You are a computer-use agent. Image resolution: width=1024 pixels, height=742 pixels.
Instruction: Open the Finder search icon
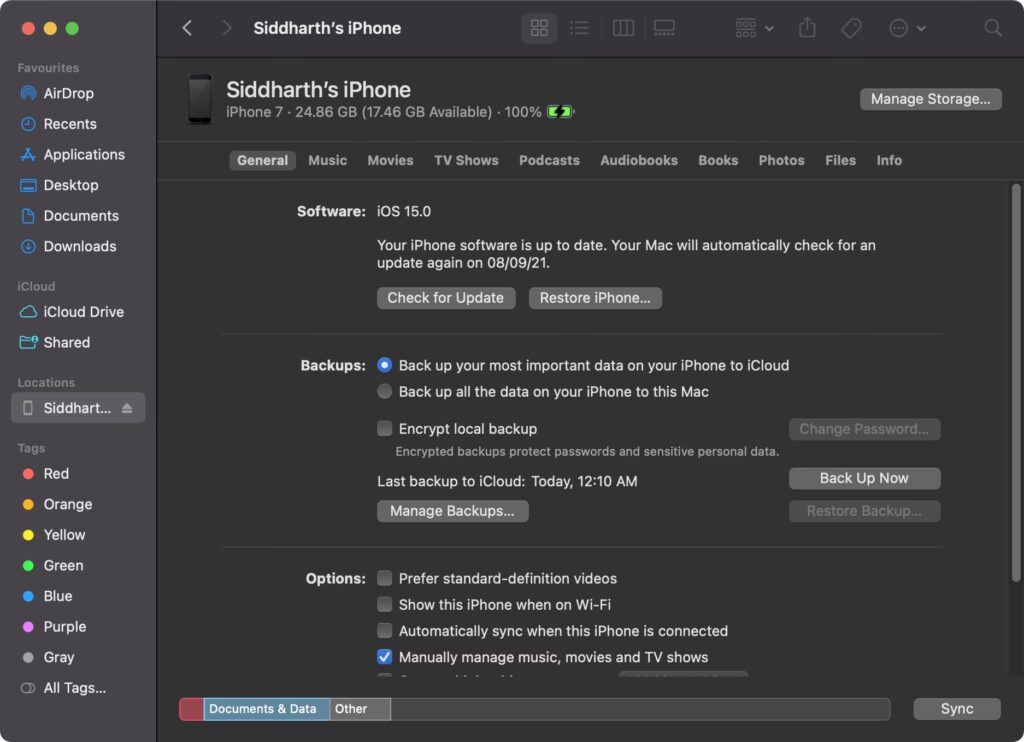(x=992, y=28)
